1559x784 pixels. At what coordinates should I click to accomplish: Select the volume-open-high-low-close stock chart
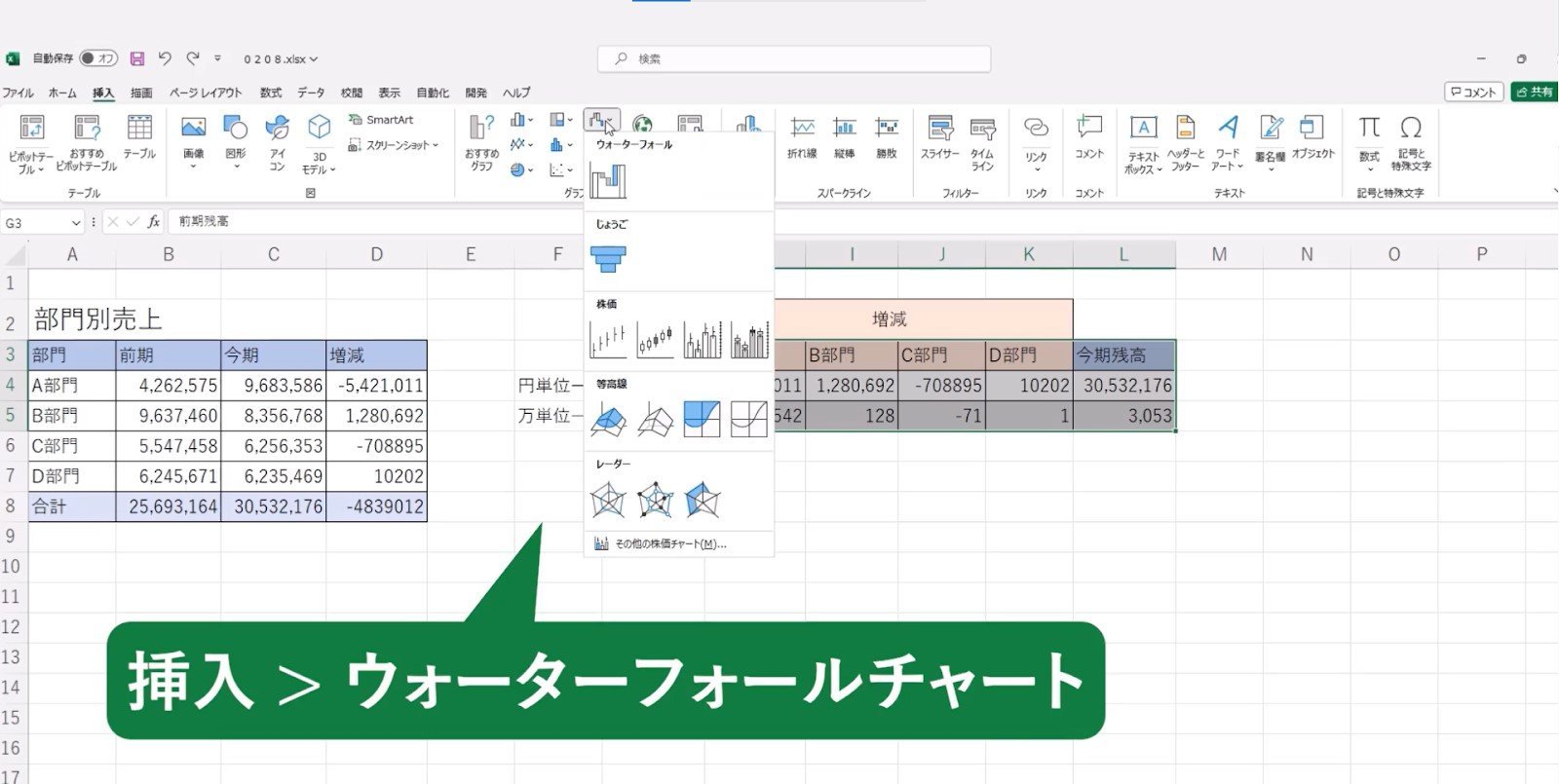tap(749, 340)
